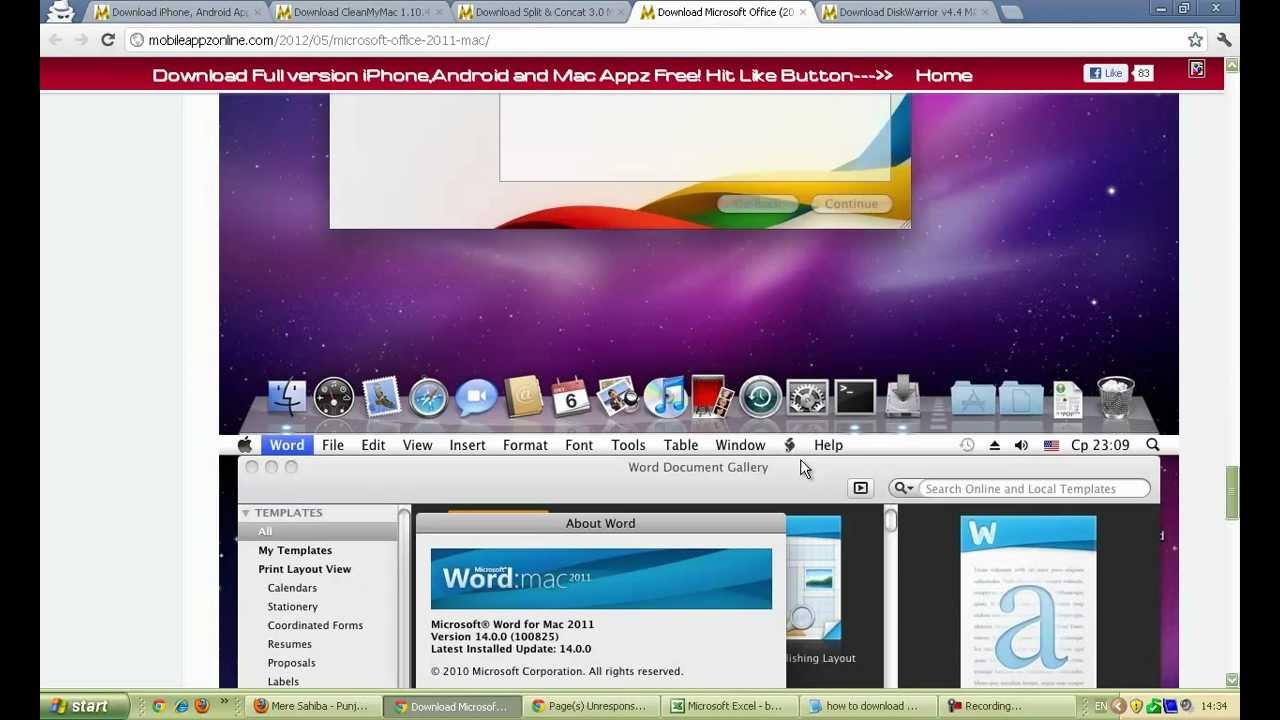Click the Facebook Like button
The image size is (1280, 720).
click(x=1106, y=73)
